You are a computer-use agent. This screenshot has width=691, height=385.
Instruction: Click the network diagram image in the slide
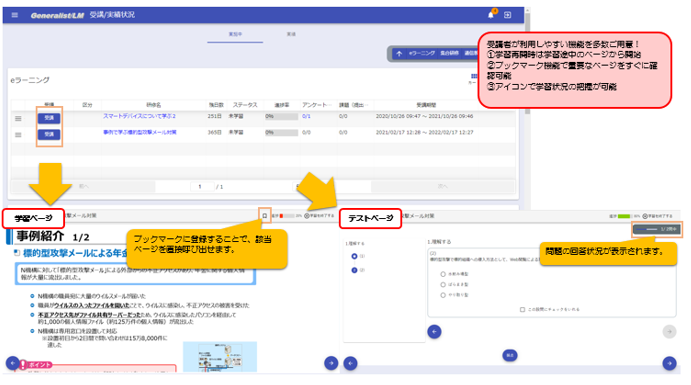(x=220, y=357)
